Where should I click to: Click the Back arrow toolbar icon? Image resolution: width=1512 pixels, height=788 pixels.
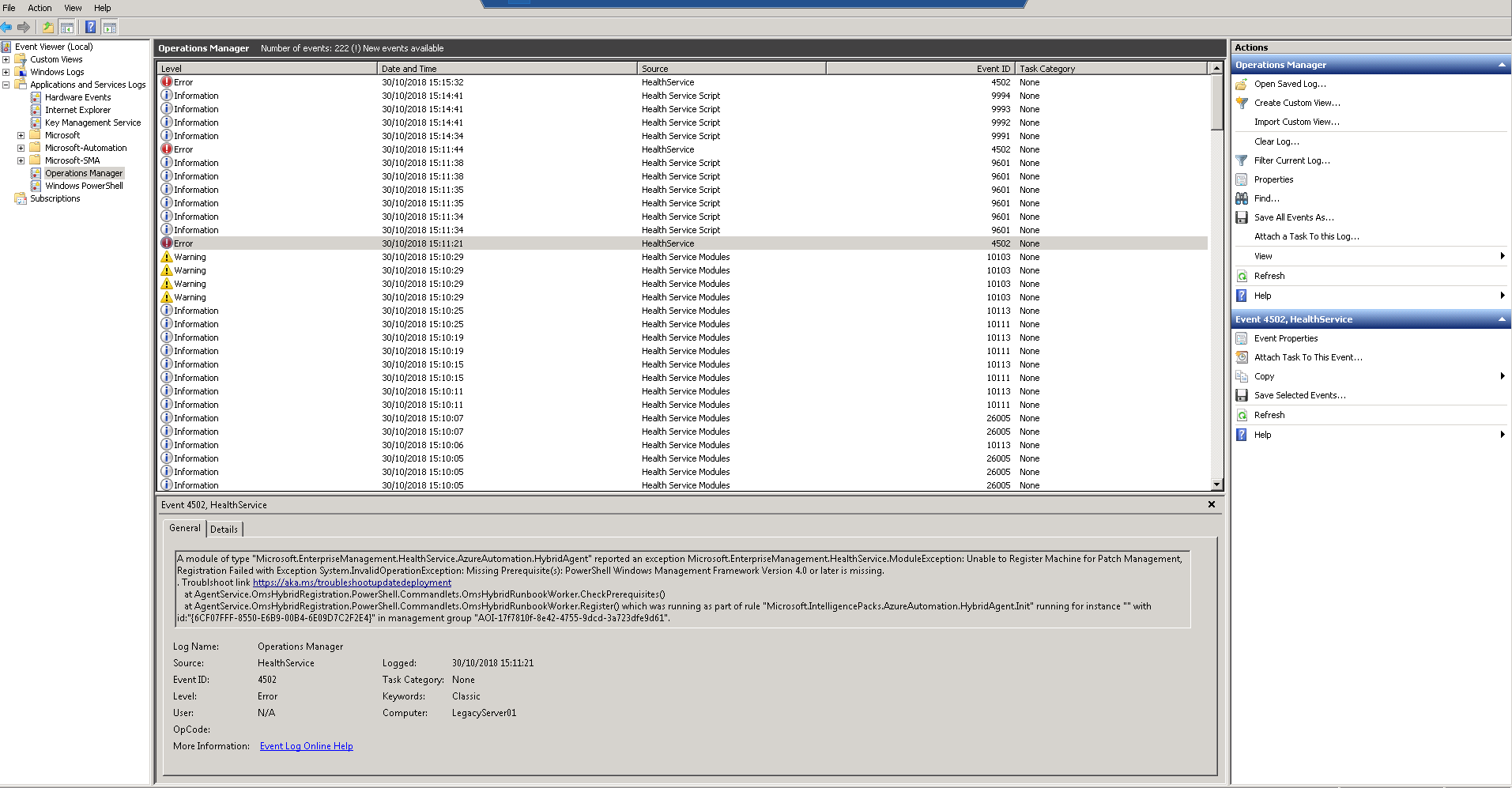[7, 27]
